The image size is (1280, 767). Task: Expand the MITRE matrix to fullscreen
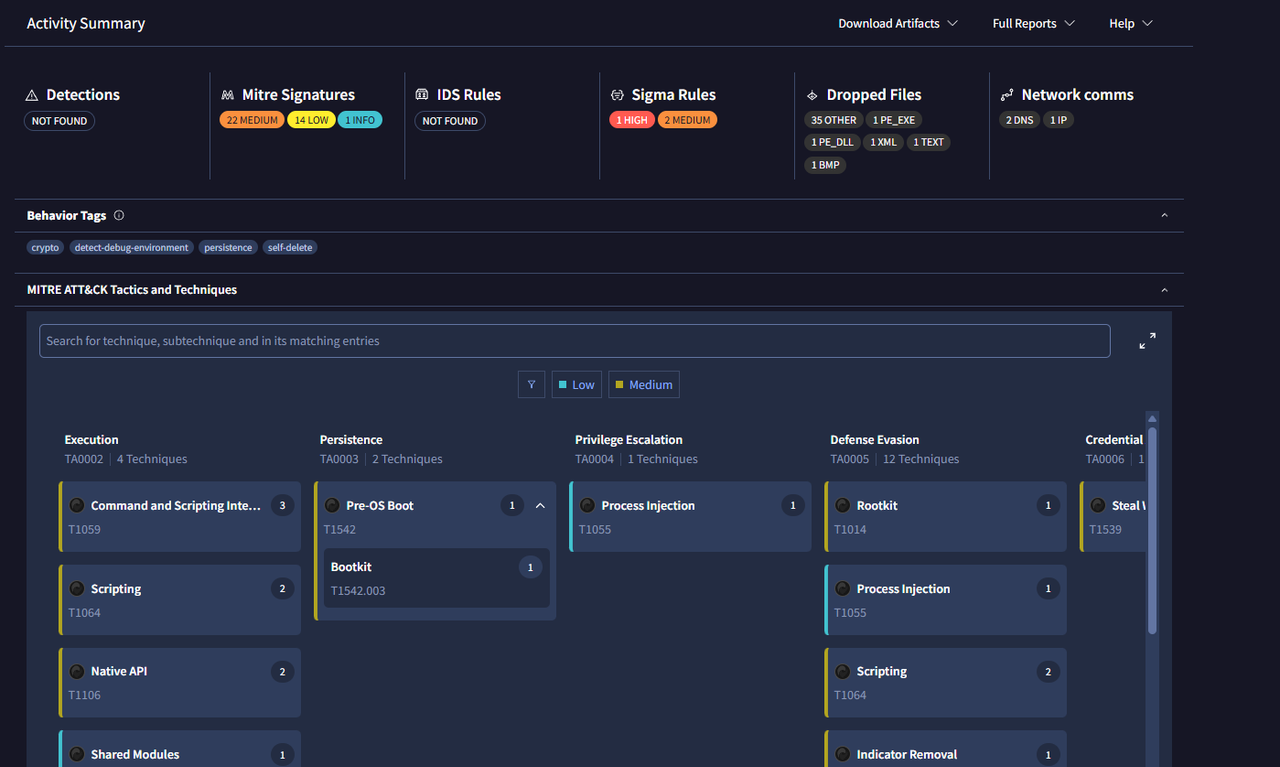(x=1147, y=341)
